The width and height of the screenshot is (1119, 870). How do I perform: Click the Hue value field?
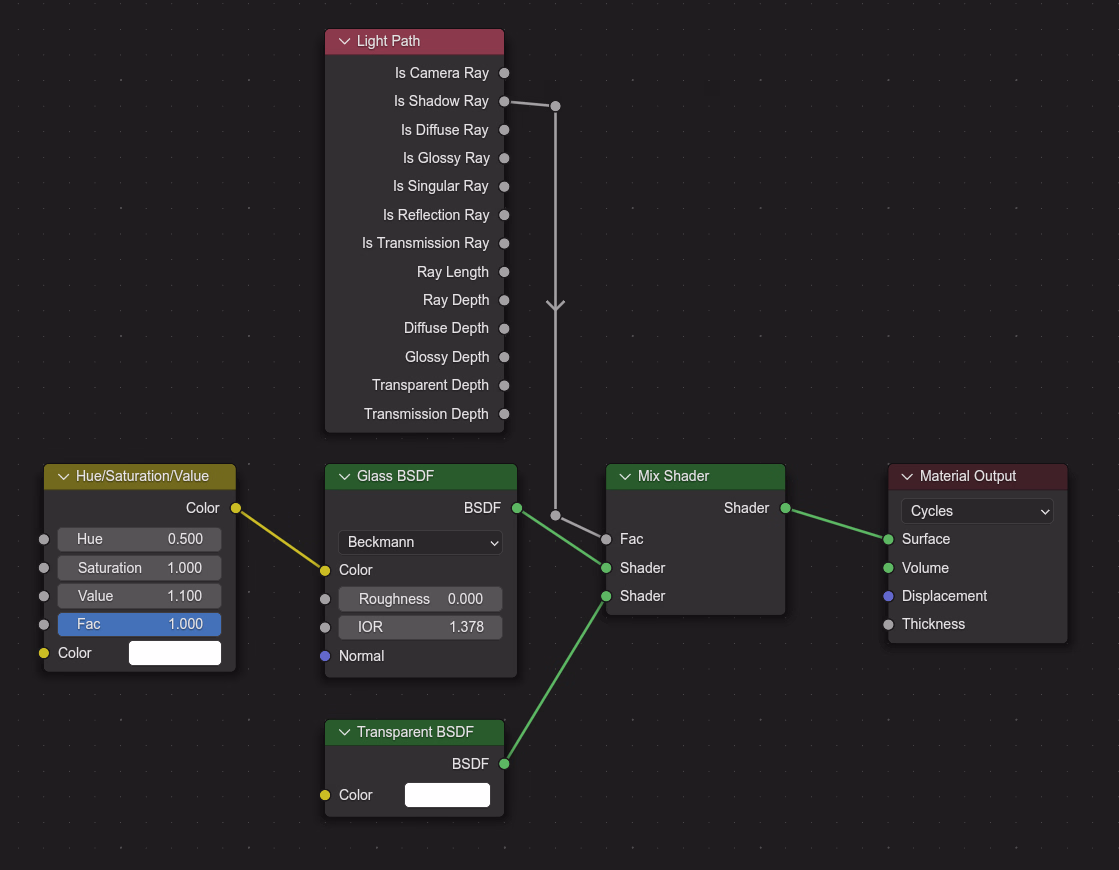139,539
